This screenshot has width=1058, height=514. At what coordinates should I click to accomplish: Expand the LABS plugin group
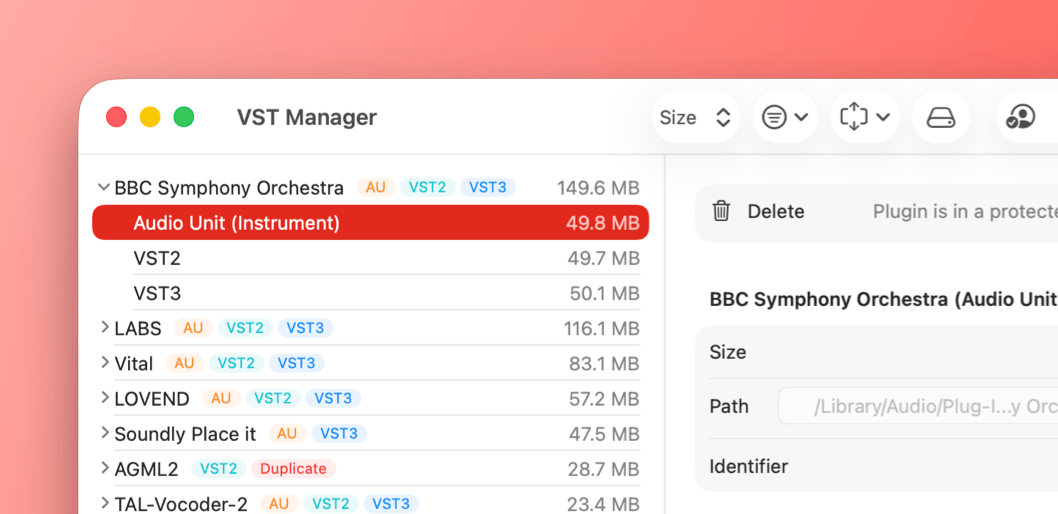point(104,328)
